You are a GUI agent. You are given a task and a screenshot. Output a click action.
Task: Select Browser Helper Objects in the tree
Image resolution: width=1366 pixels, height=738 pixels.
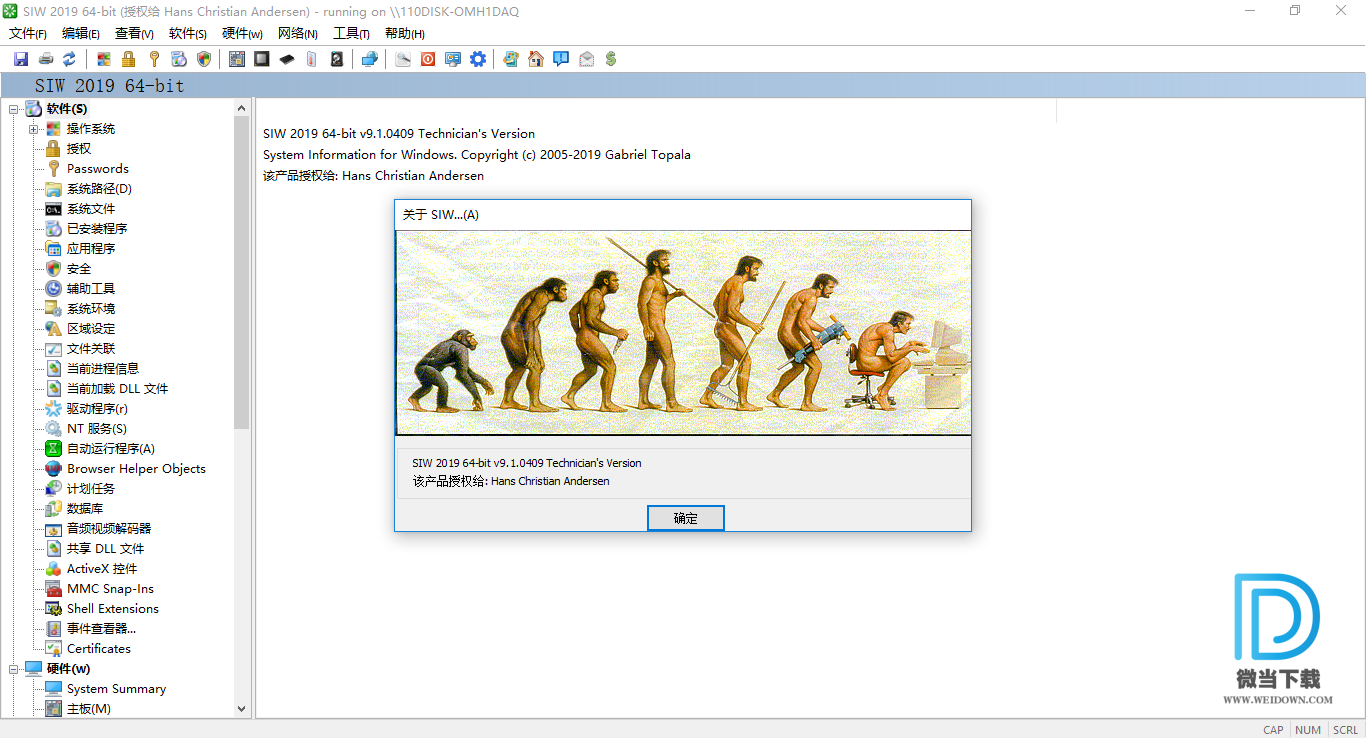136,469
